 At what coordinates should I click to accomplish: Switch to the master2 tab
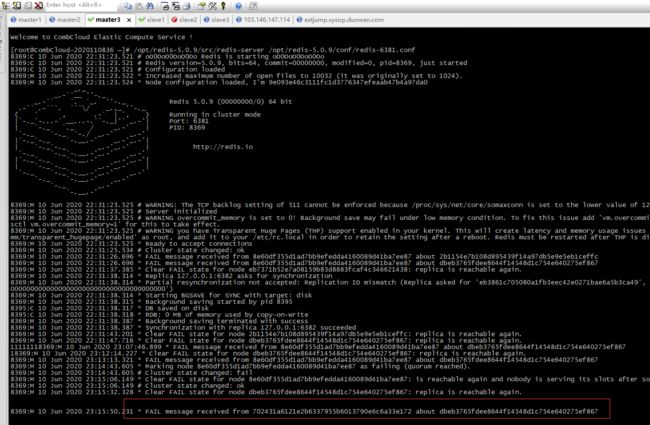(65, 19)
